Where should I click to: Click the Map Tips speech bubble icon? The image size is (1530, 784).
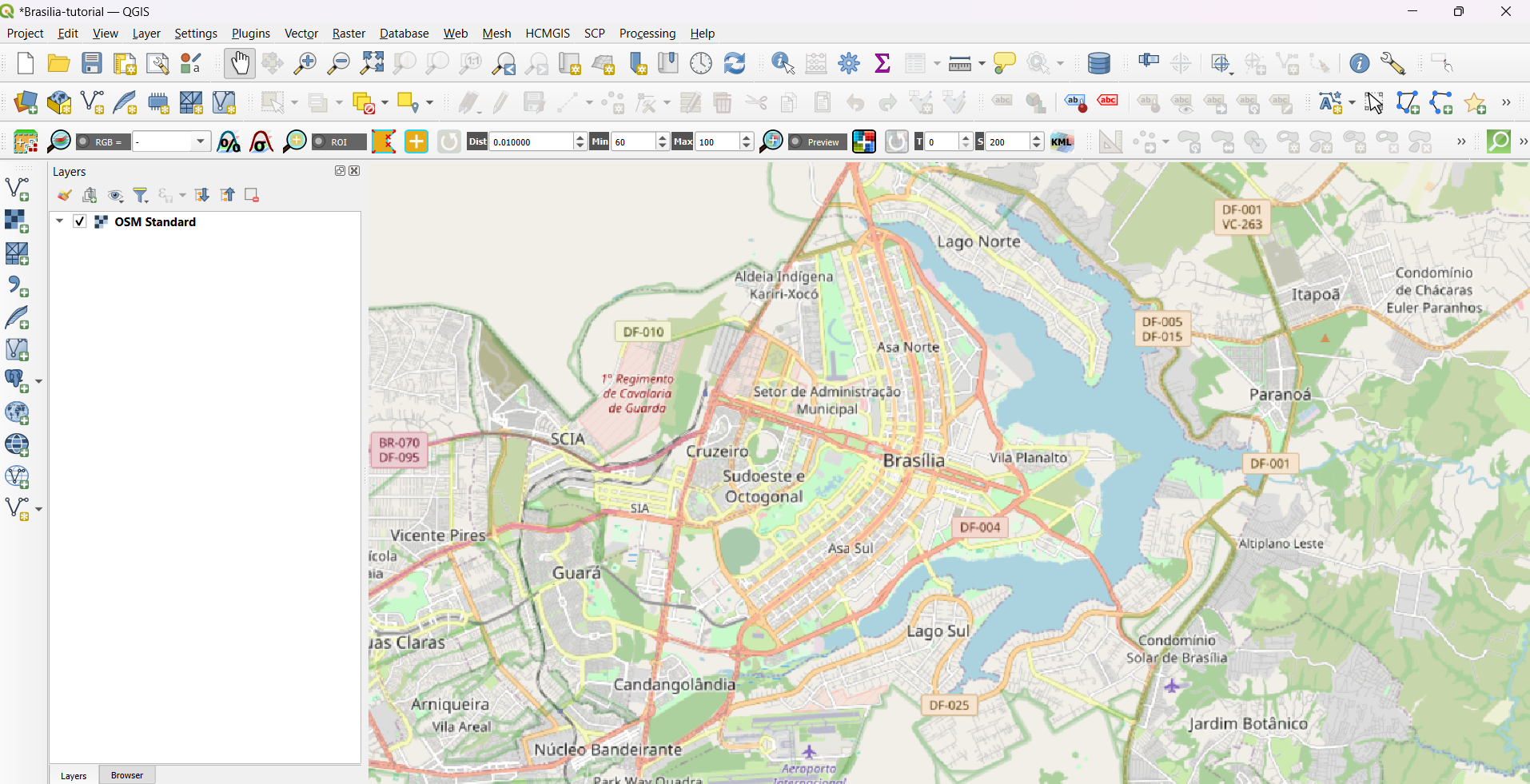(x=1004, y=63)
